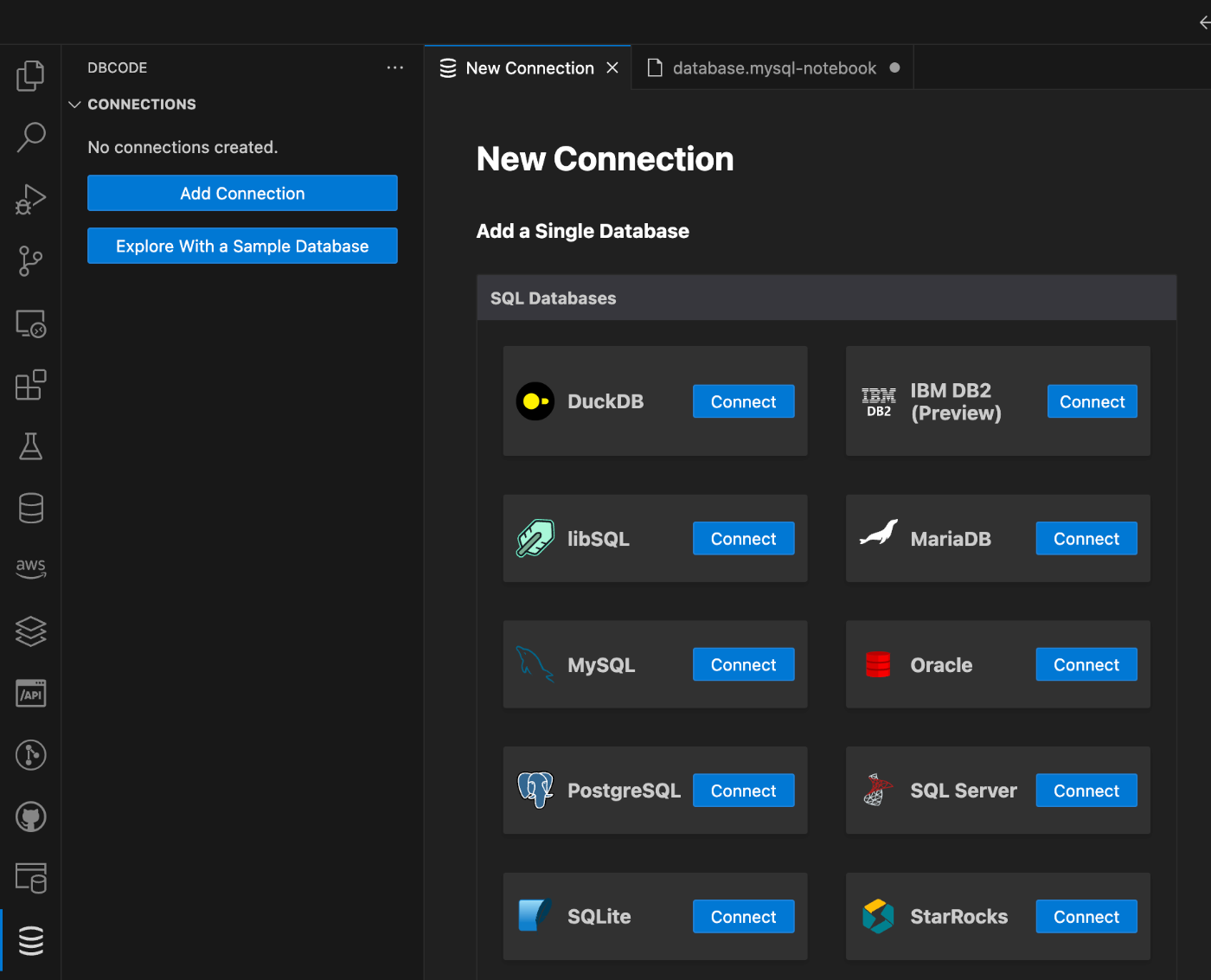Click the 'New Connection' page heading
Image resolution: width=1211 pixels, height=980 pixels.
click(x=605, y=159)
